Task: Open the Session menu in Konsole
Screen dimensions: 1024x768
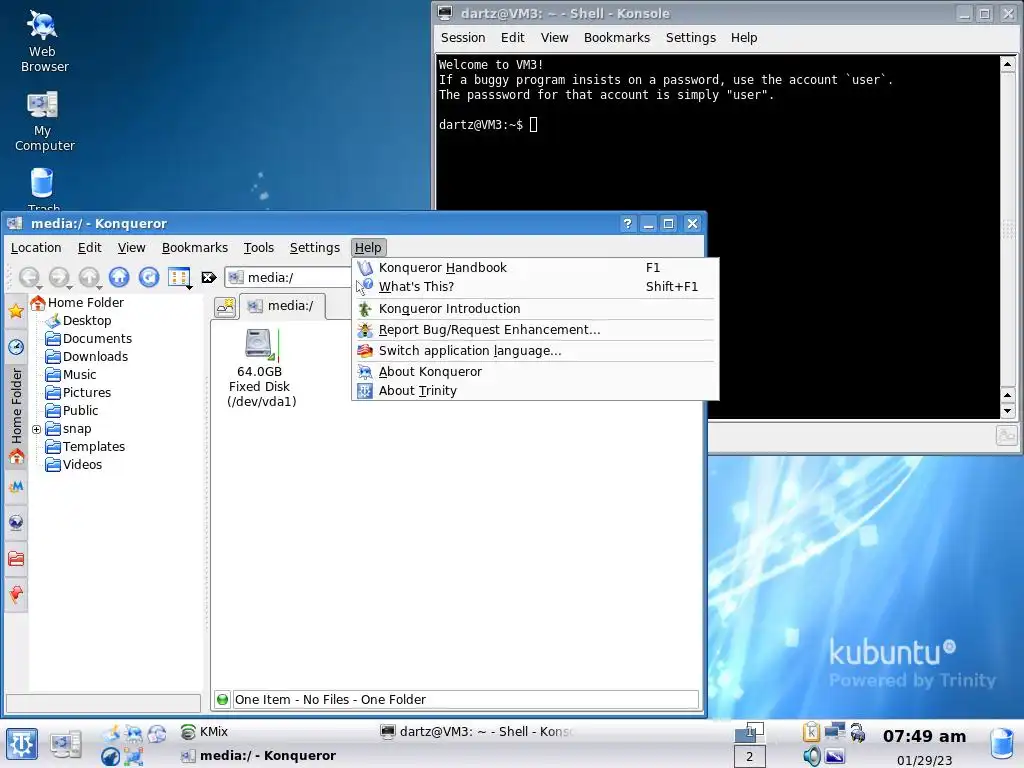Action: click(463, 37)
